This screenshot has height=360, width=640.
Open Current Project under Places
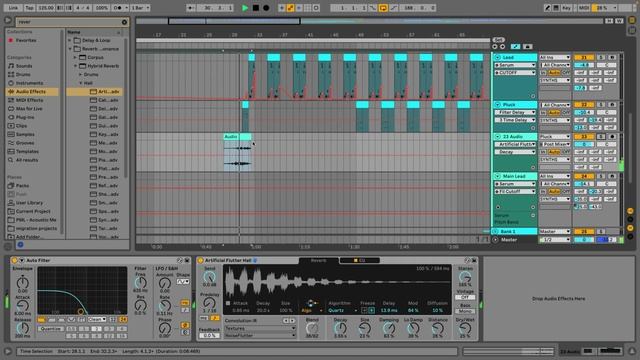[x=33, y=211]
